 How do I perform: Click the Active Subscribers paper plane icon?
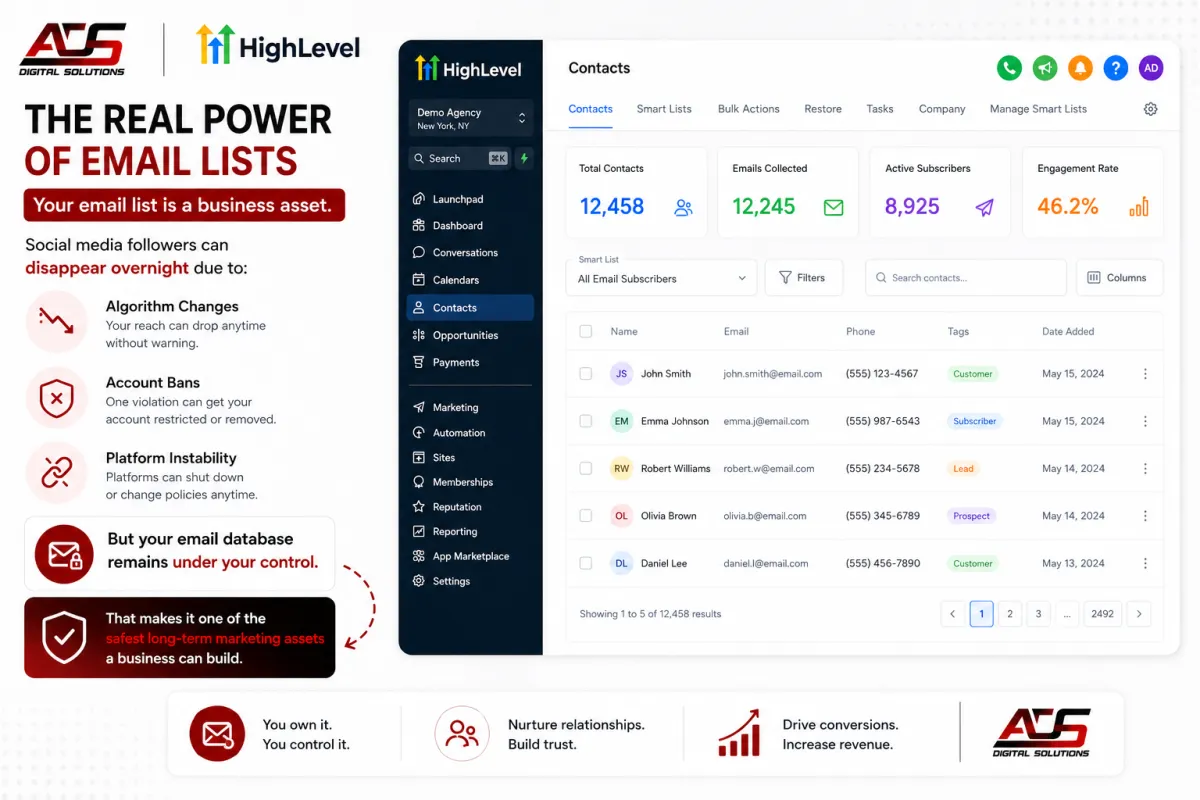pyautogui.click(x=985, y=208)
